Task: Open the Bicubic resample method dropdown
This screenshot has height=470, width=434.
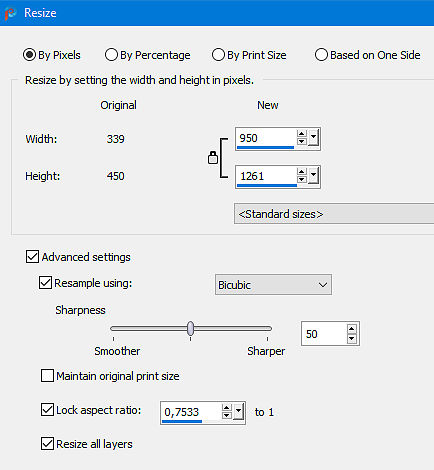Action: click(x=273, y=285)
